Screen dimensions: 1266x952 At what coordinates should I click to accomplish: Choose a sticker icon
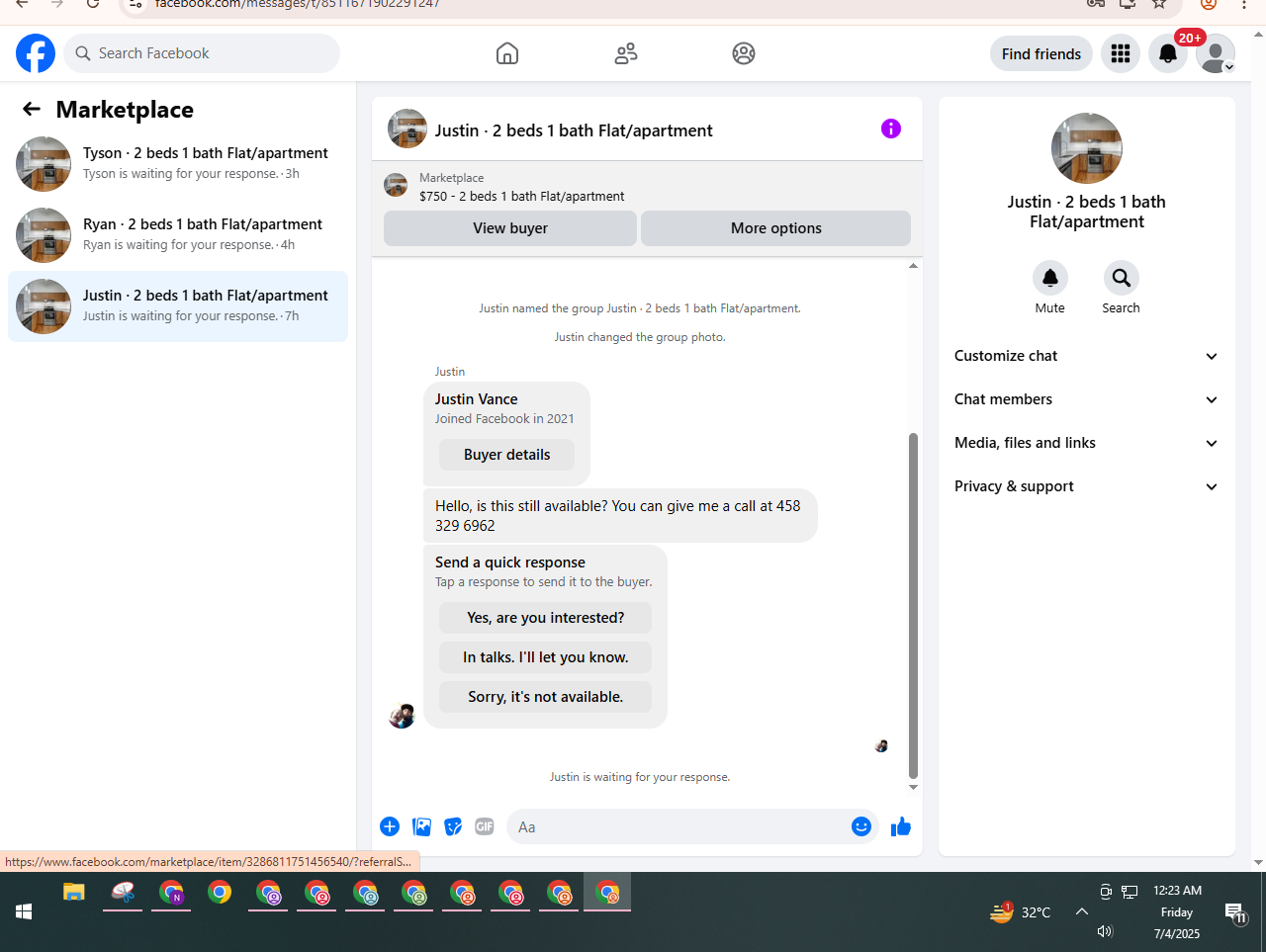(x=453, y=826)
